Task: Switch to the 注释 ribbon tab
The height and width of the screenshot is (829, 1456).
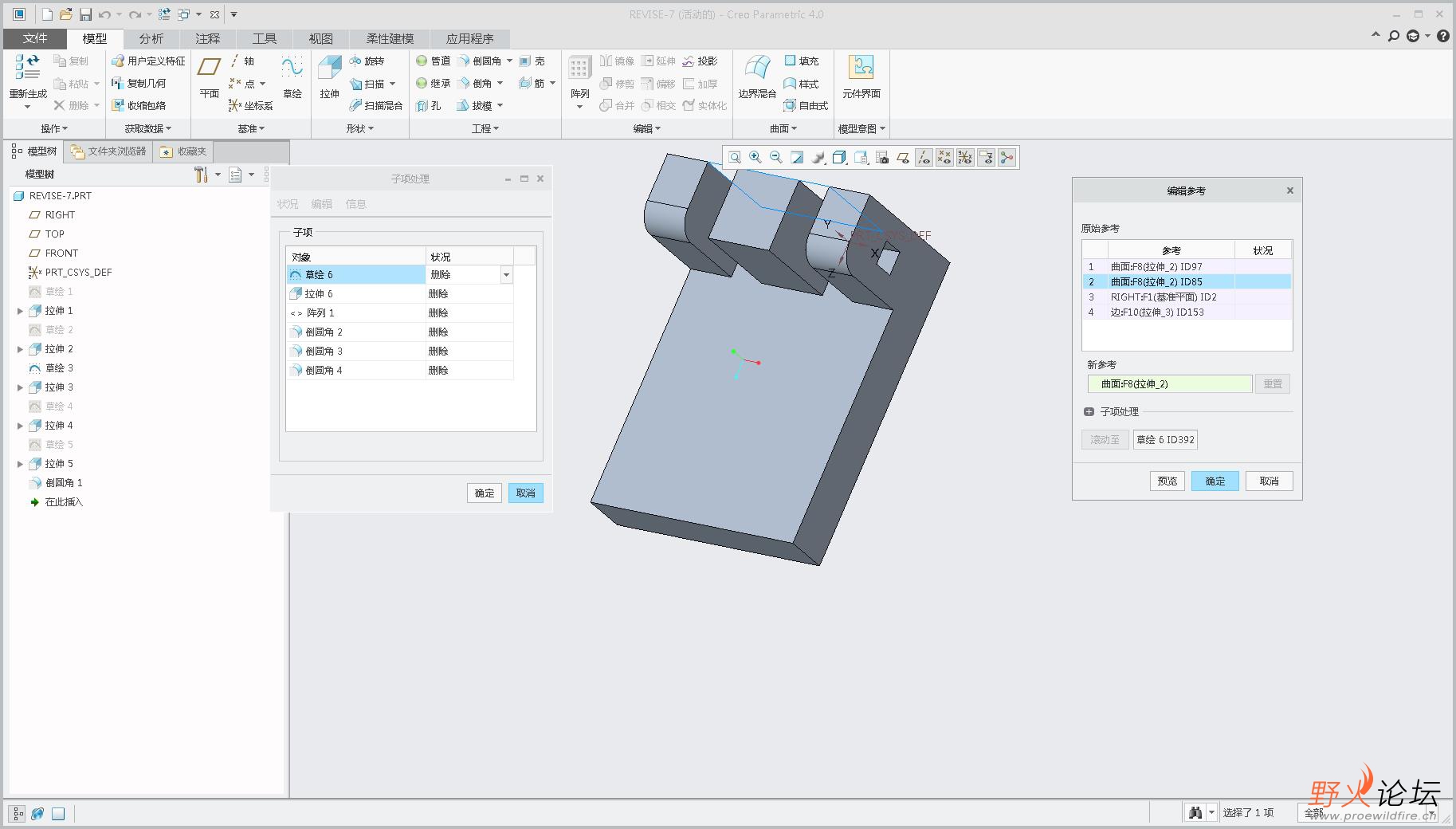Action: pyautogui.click(x=207, y=38)
